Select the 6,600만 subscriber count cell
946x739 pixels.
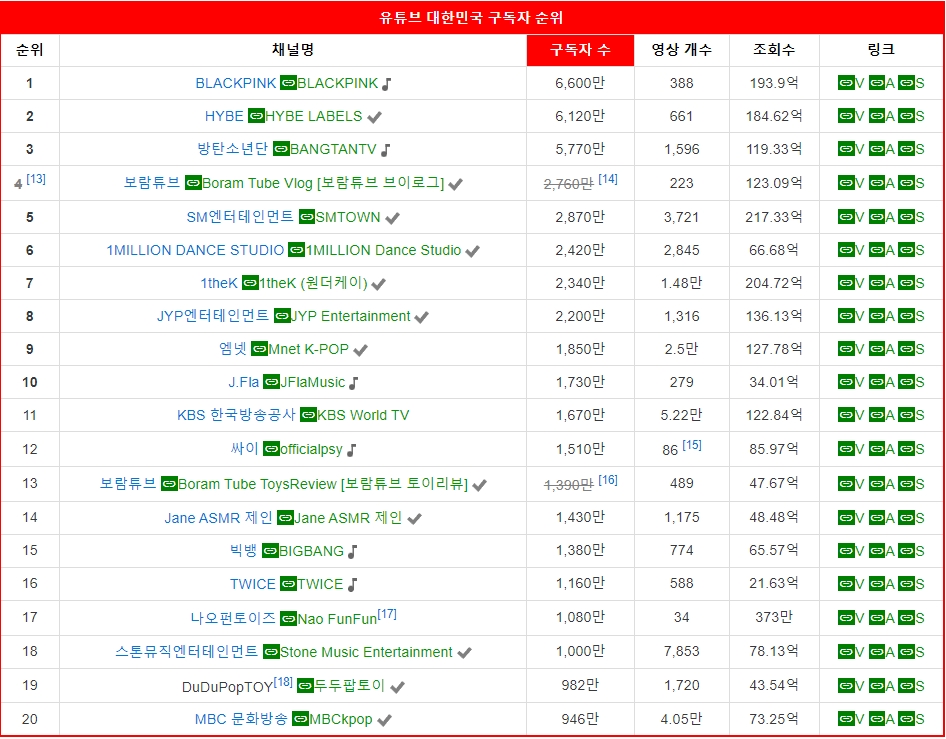pyautogui.click(x=580, y=83)
